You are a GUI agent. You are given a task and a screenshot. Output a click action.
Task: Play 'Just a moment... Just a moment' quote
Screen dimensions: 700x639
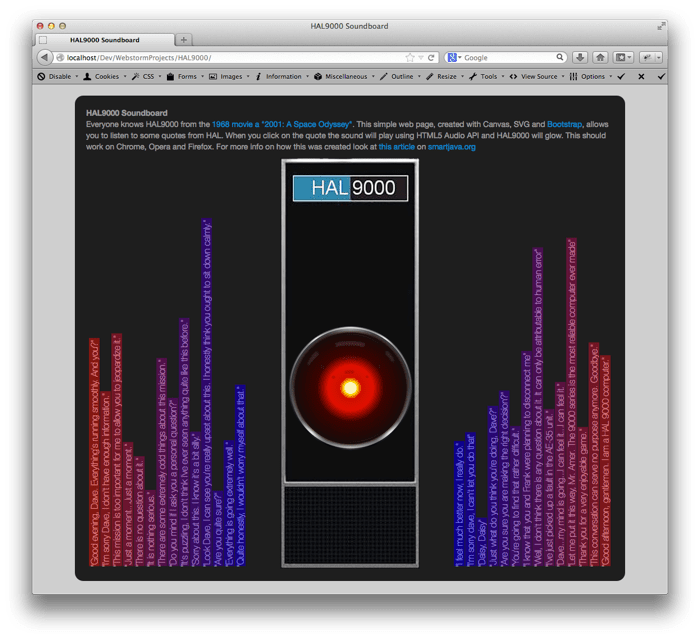pyautogui.click(x=128, y=504)
